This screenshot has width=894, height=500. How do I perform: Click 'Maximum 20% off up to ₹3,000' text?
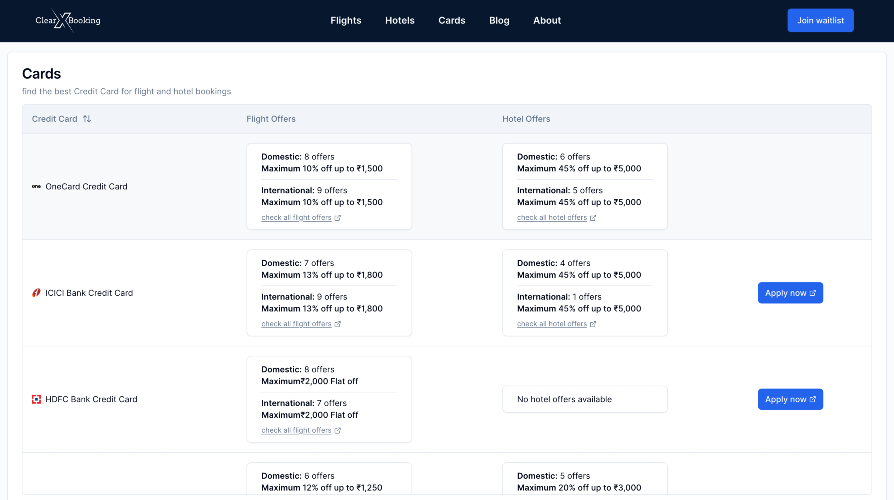pos(579,487)
